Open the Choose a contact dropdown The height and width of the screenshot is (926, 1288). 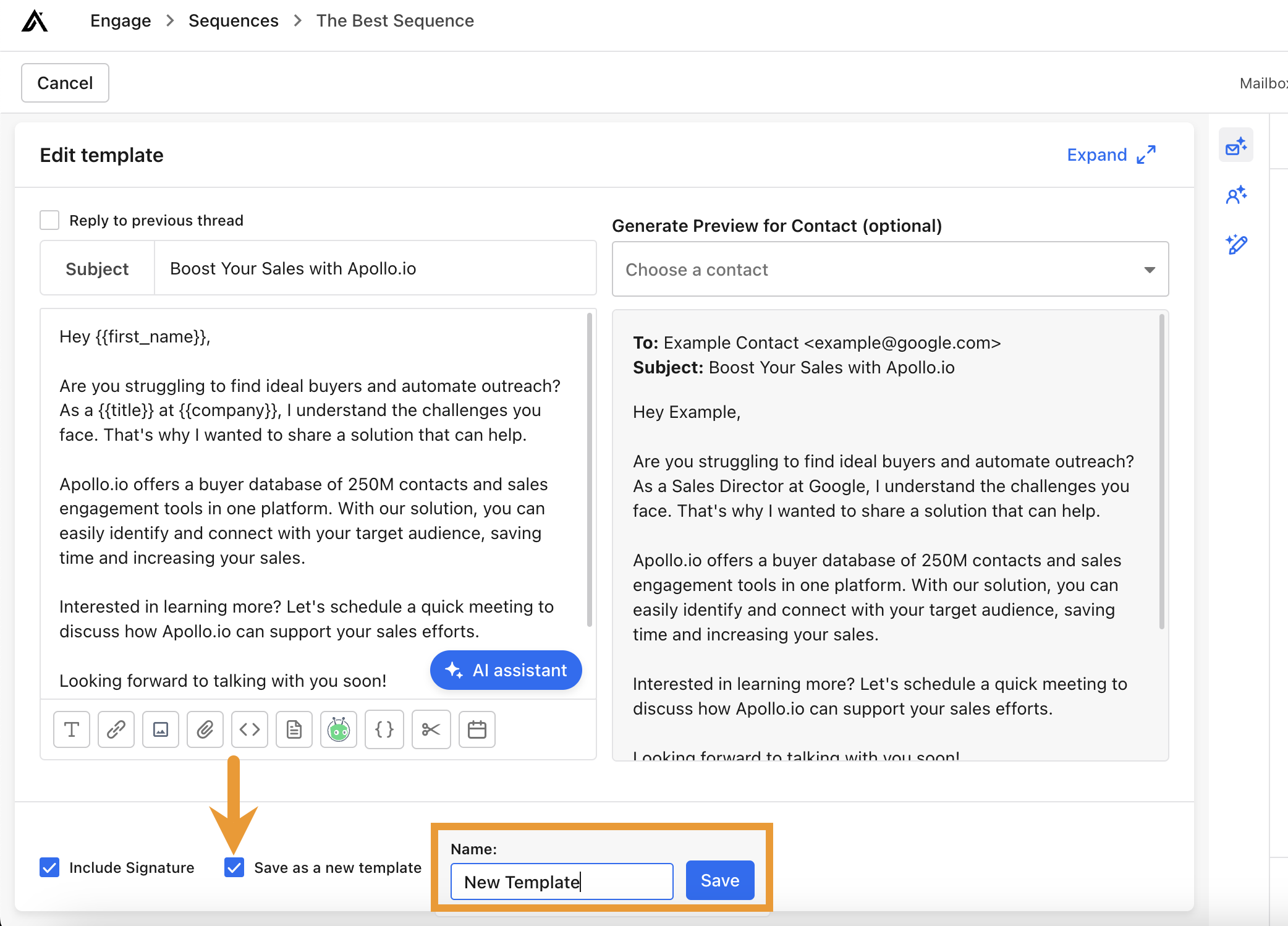point(890,270)
